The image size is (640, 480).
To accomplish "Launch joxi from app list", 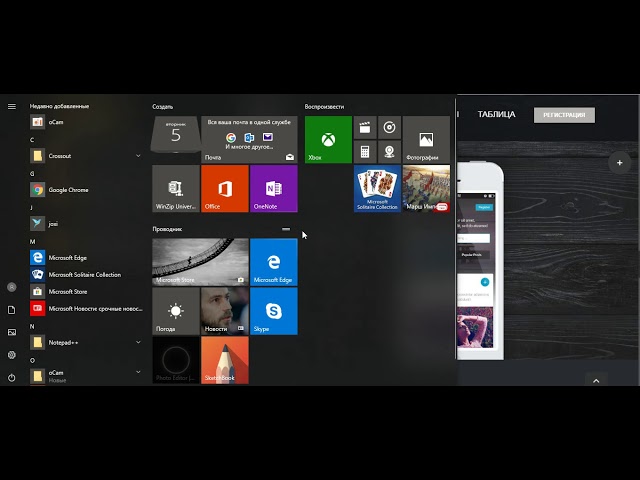I will click(86, 224).
